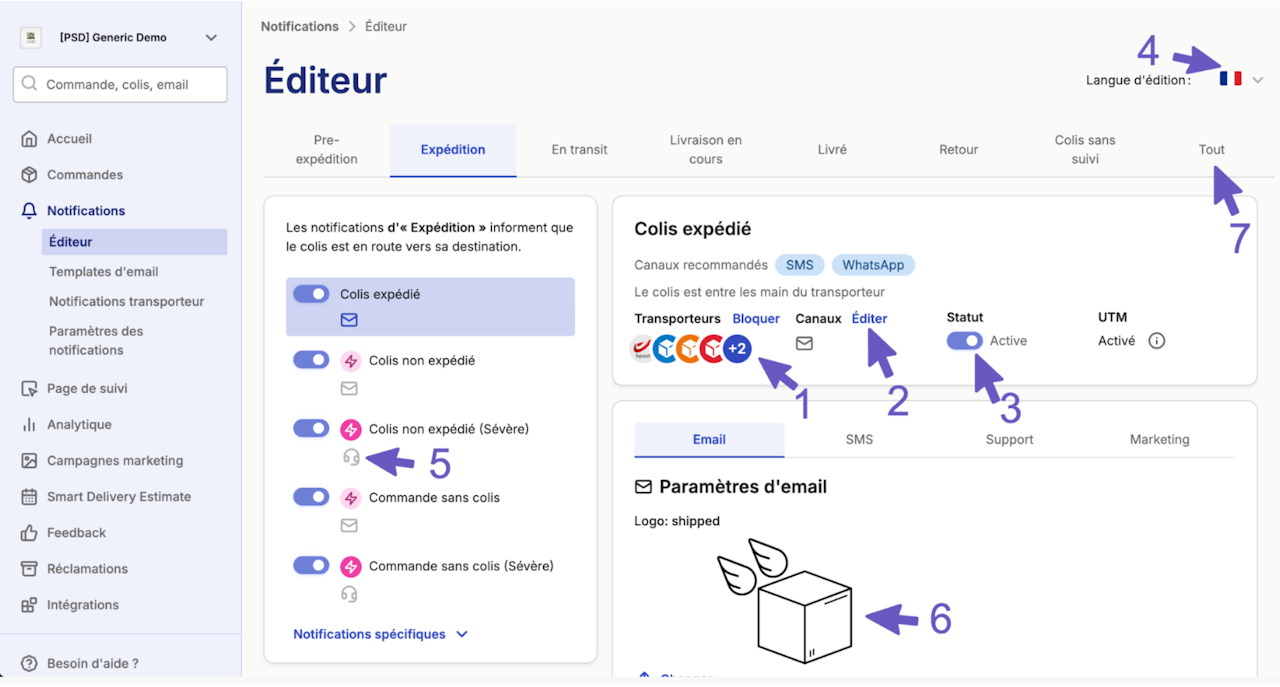This screenshot has height=687, width=1280.
Task: Open Analytique via its bar chart icon
Action: (x=29, y=425)
